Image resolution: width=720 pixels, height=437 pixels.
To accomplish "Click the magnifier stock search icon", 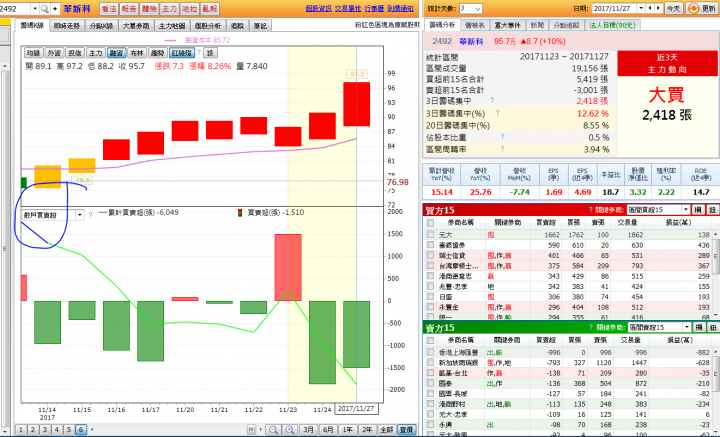I will coord(45,9).
